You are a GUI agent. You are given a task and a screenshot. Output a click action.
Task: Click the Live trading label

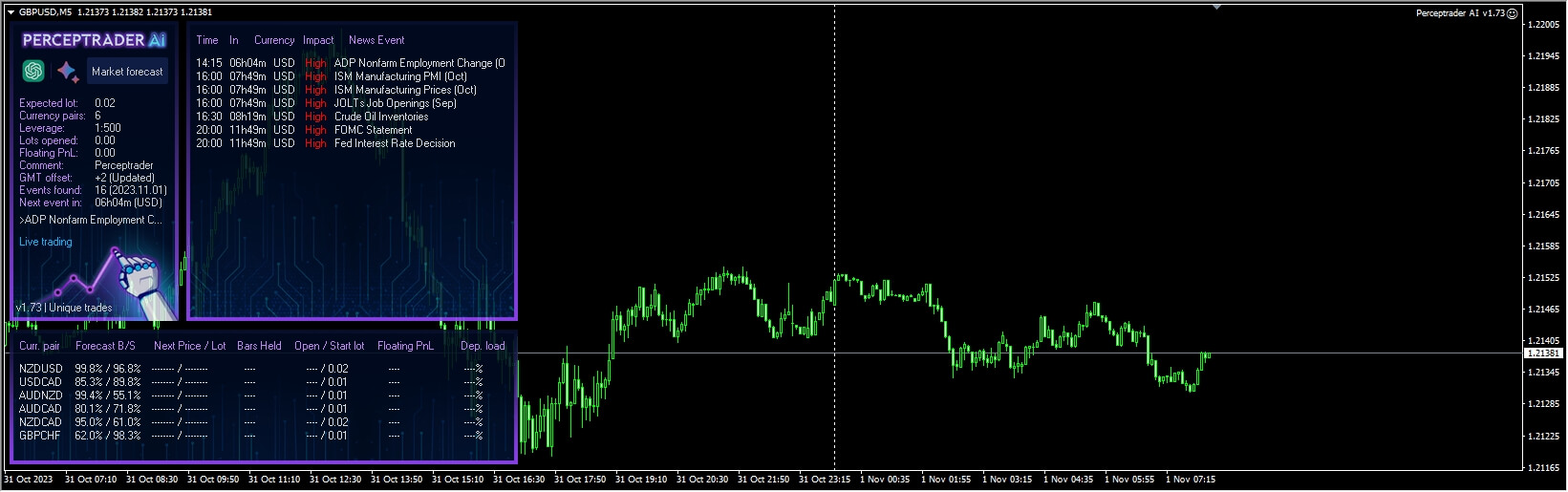tap(45, 242)
